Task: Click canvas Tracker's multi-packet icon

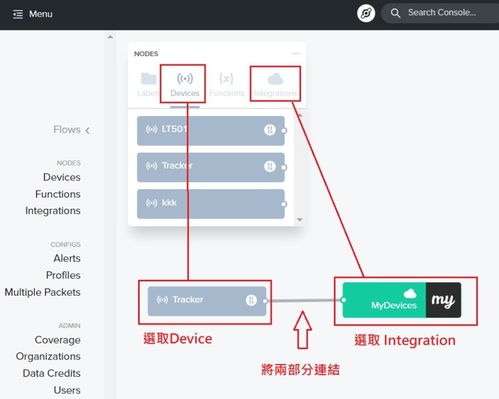Action: click(251, 300)
